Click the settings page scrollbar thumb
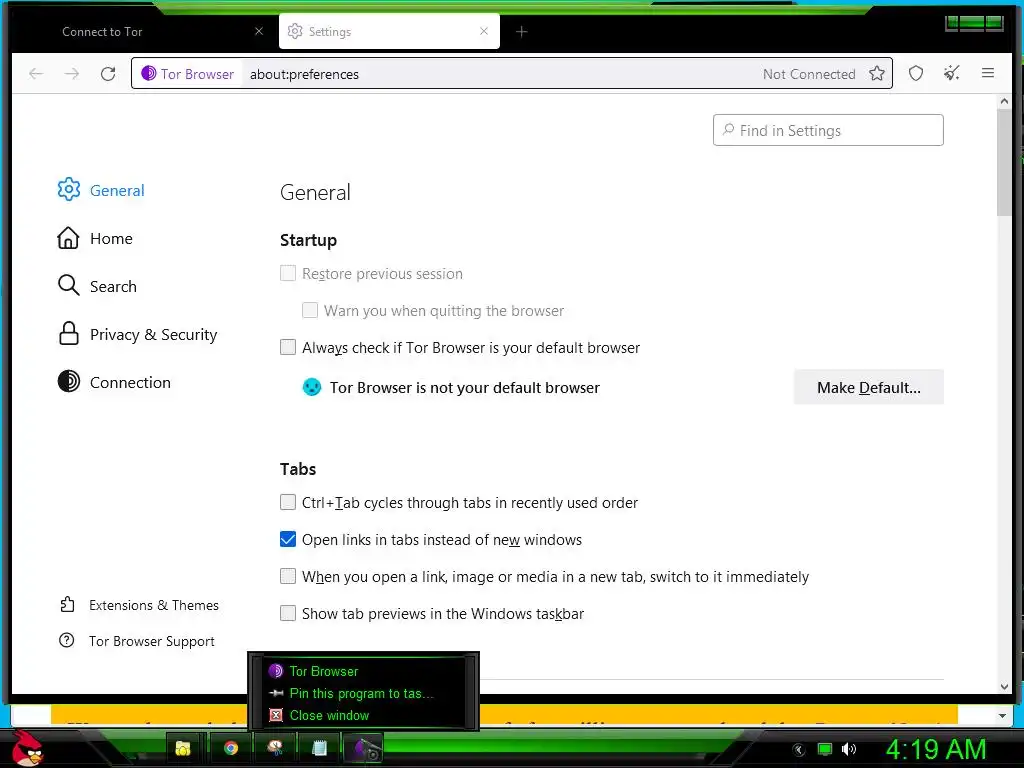The height and width of the screenshot is (768, 1024). pyautogui.click(x=1004, y=162)
